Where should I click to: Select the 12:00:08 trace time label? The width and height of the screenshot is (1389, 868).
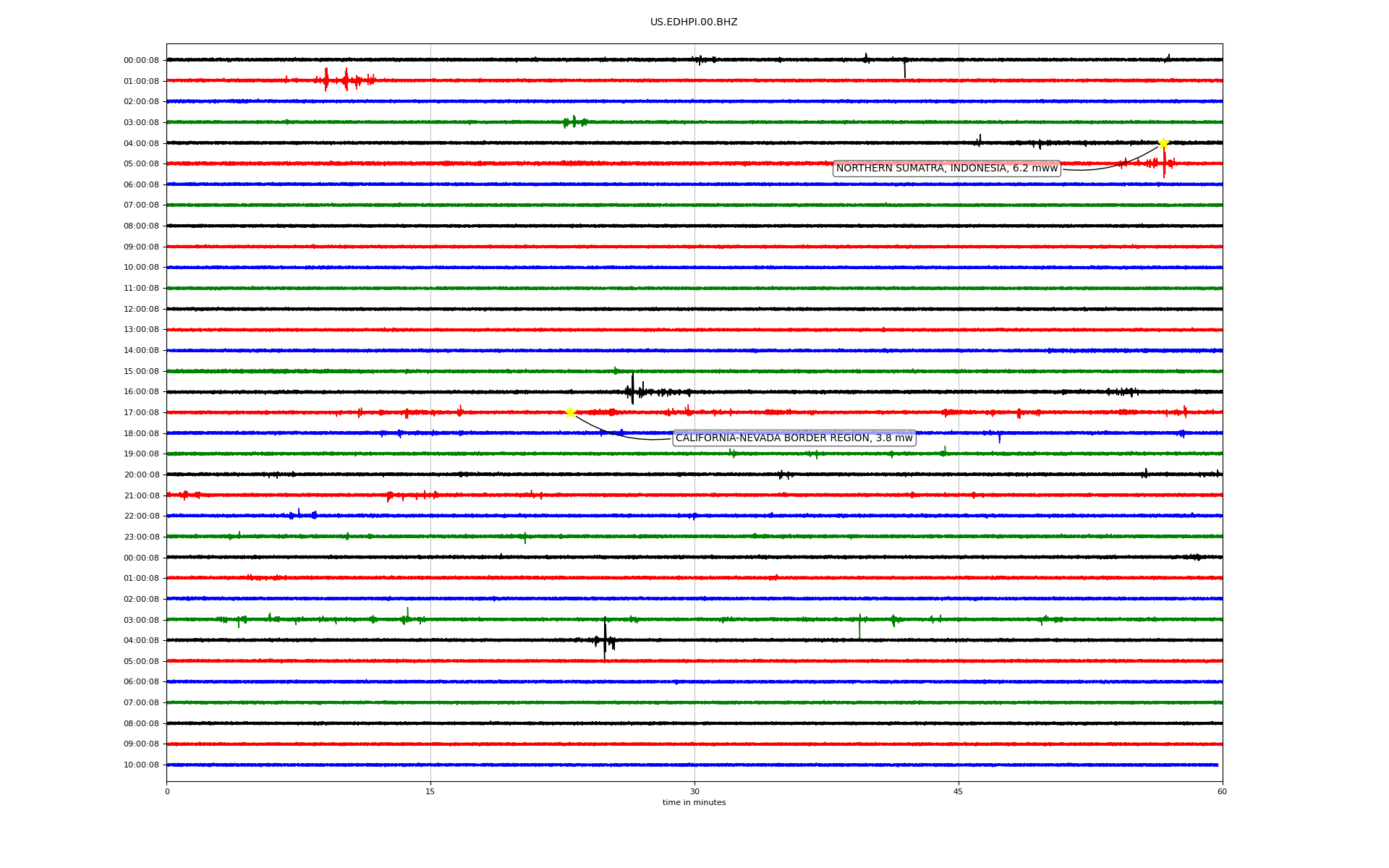coord(141,310)
